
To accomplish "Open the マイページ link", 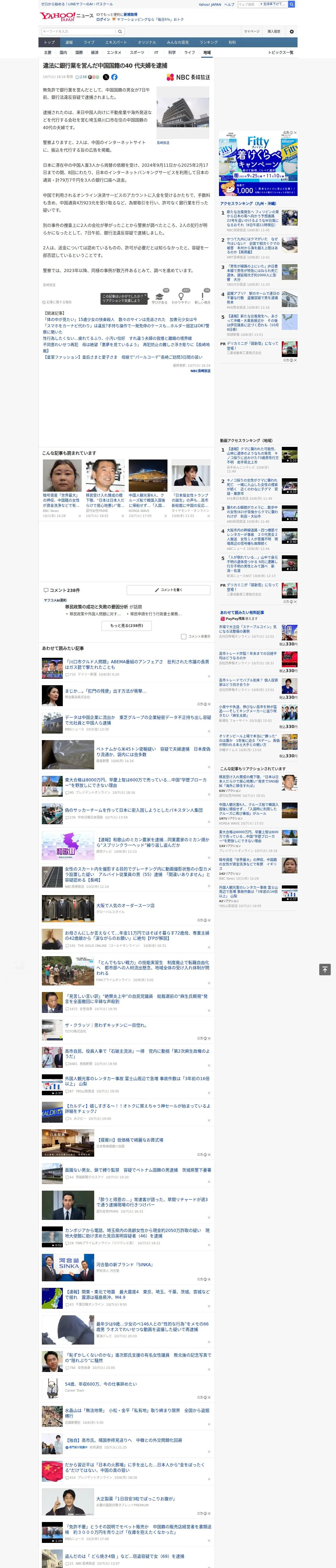I will click(x=251, y=32).
